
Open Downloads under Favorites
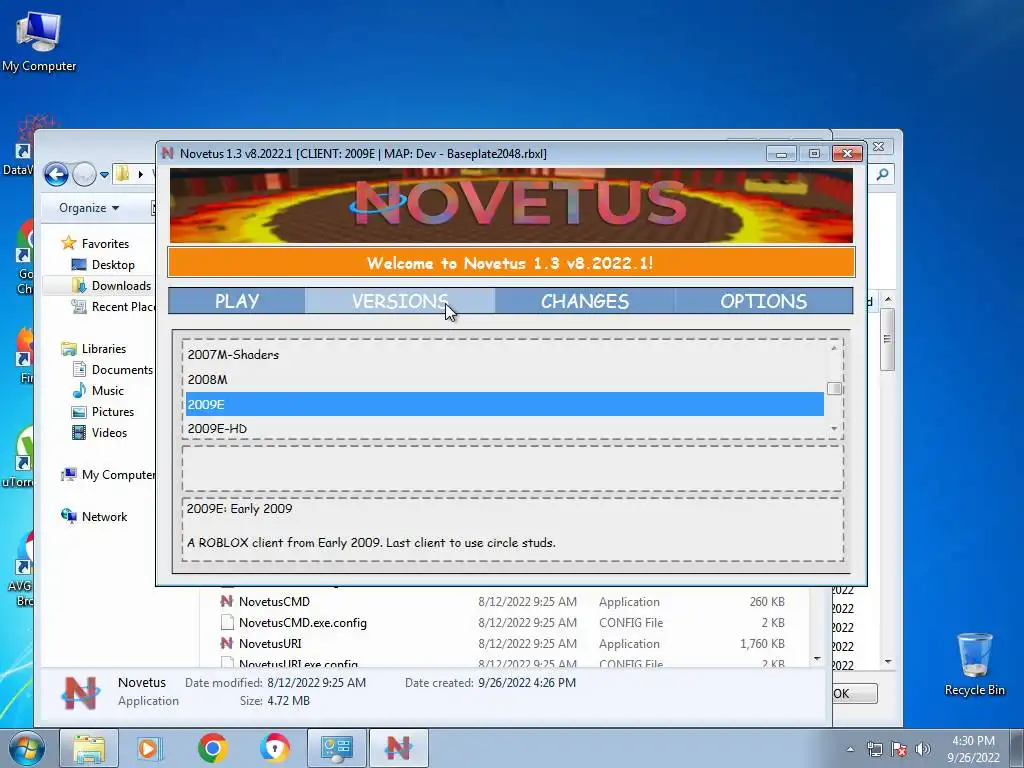[121, 285]
